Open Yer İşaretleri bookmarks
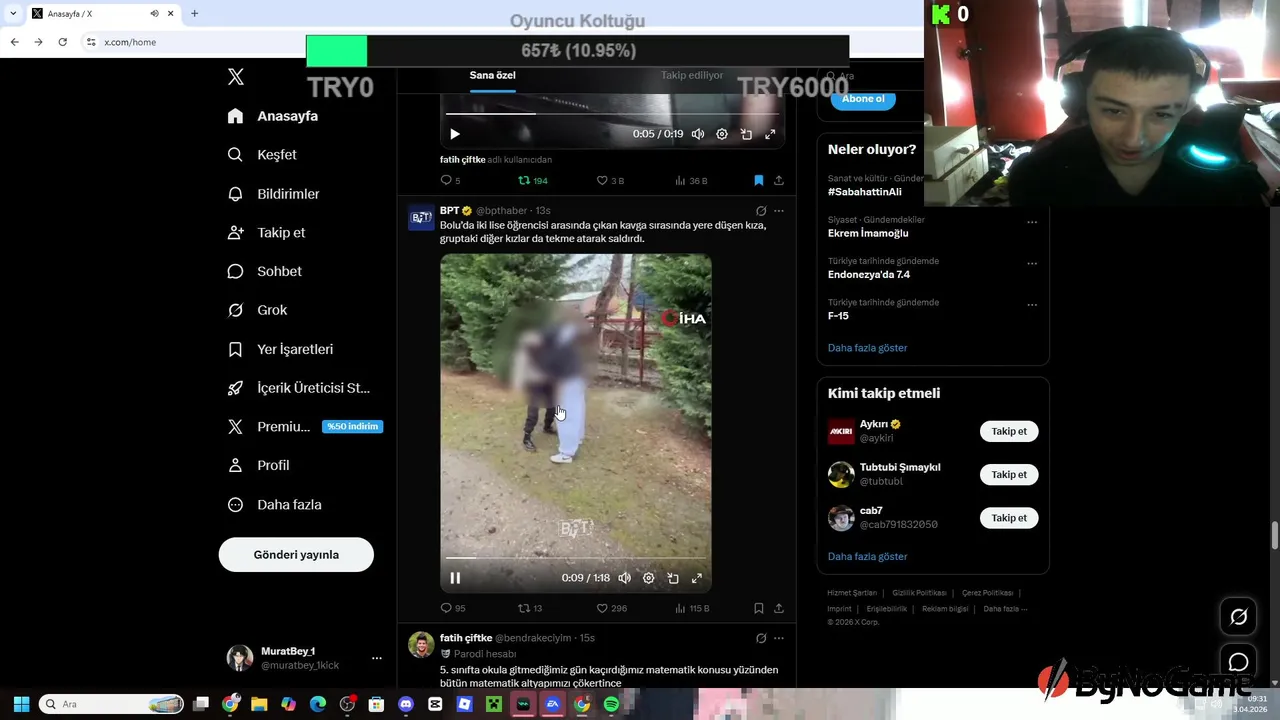The height and width of the screenshot is (720, 1280). pos(280,349)
